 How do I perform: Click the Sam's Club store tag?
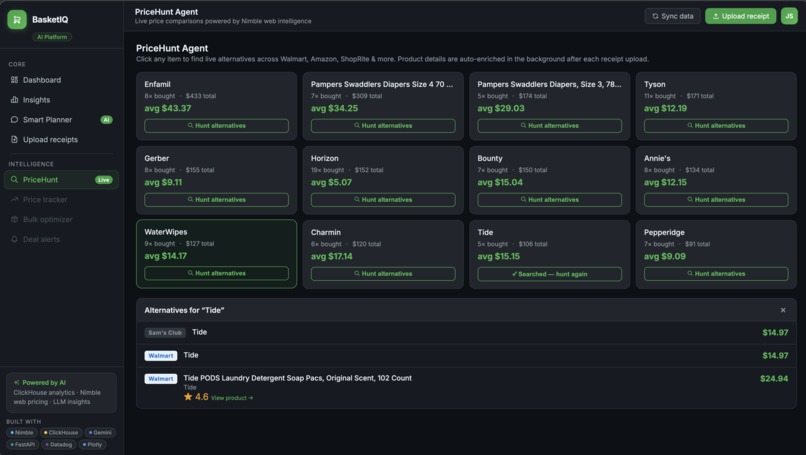[x=165, y=333]
